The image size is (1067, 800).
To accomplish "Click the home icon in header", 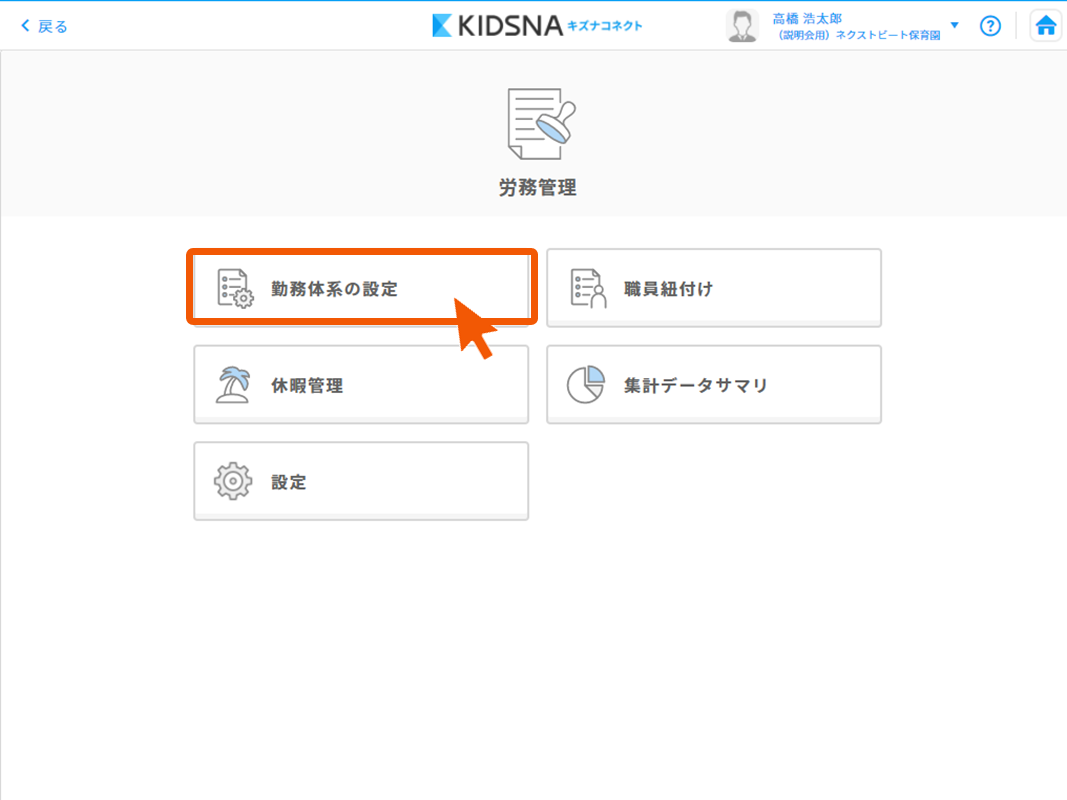I will pyautogui.click(x=1046, y=26).
